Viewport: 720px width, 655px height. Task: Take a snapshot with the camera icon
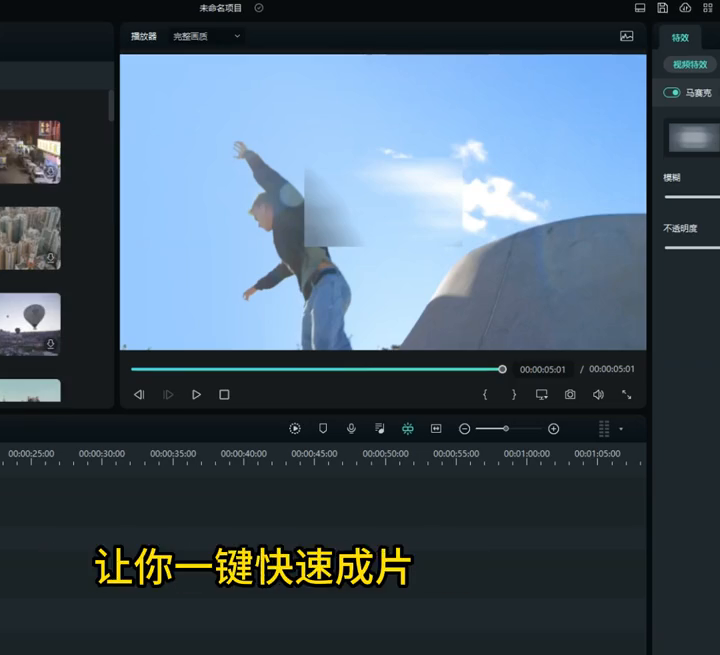570,395
